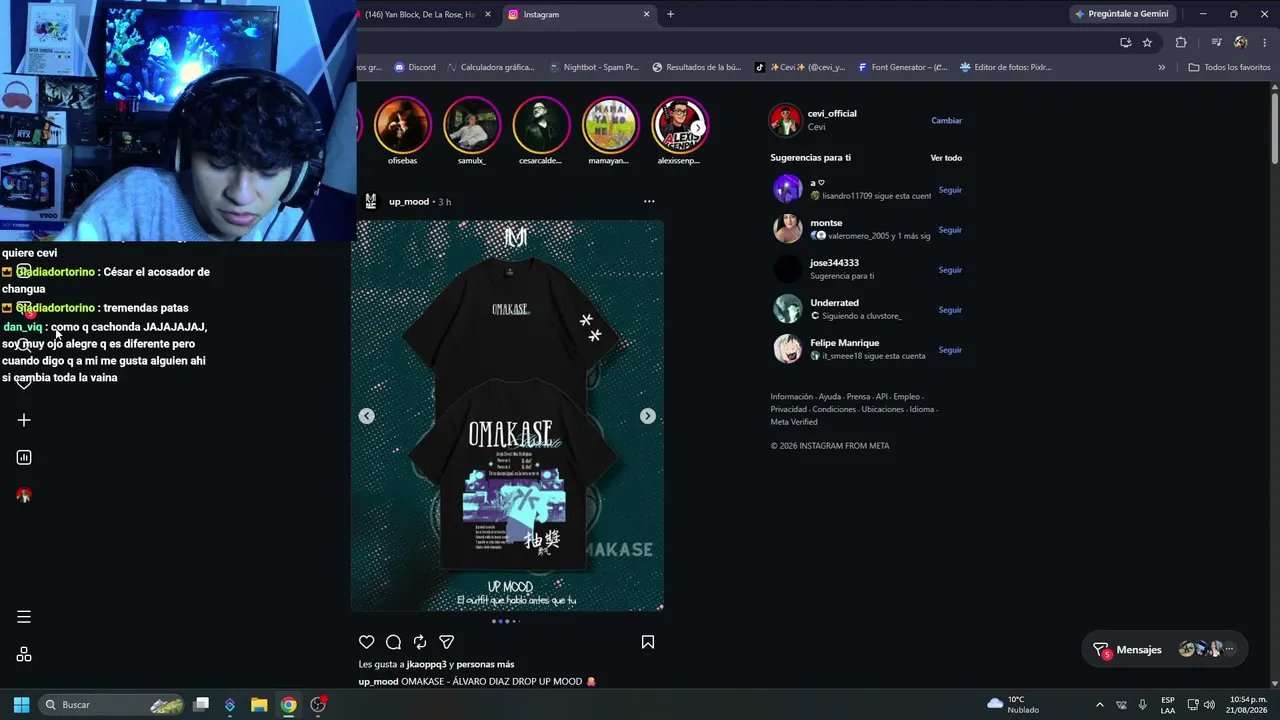Open the 'Ayuda' footer link

click(830, 397)
